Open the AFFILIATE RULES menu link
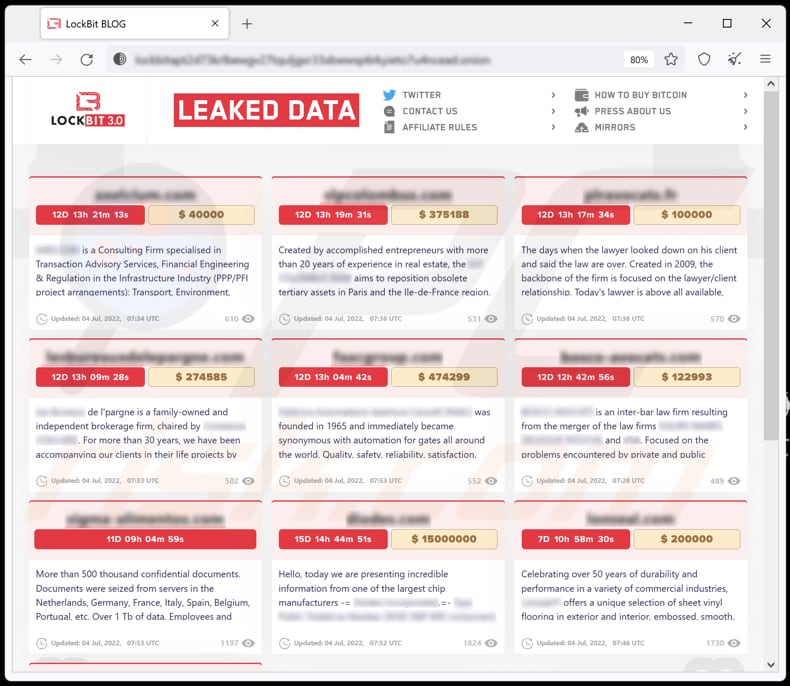Screen dimensions: 790x686 point(439,127)
